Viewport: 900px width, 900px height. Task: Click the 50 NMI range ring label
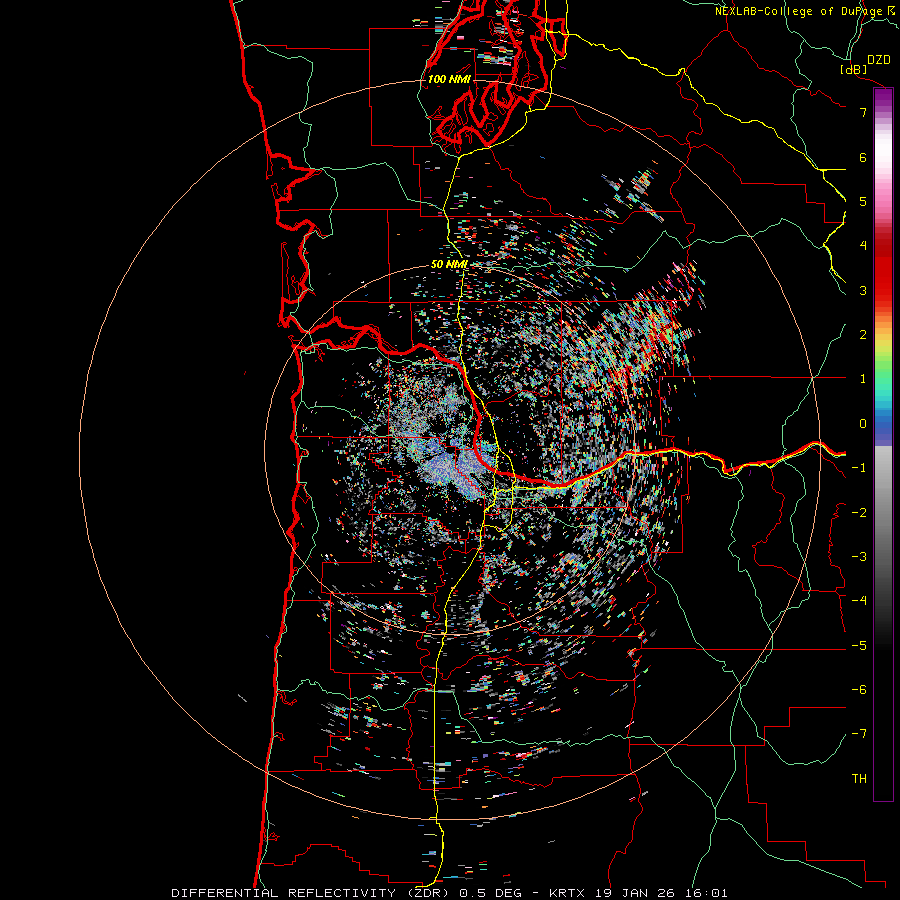449,265
